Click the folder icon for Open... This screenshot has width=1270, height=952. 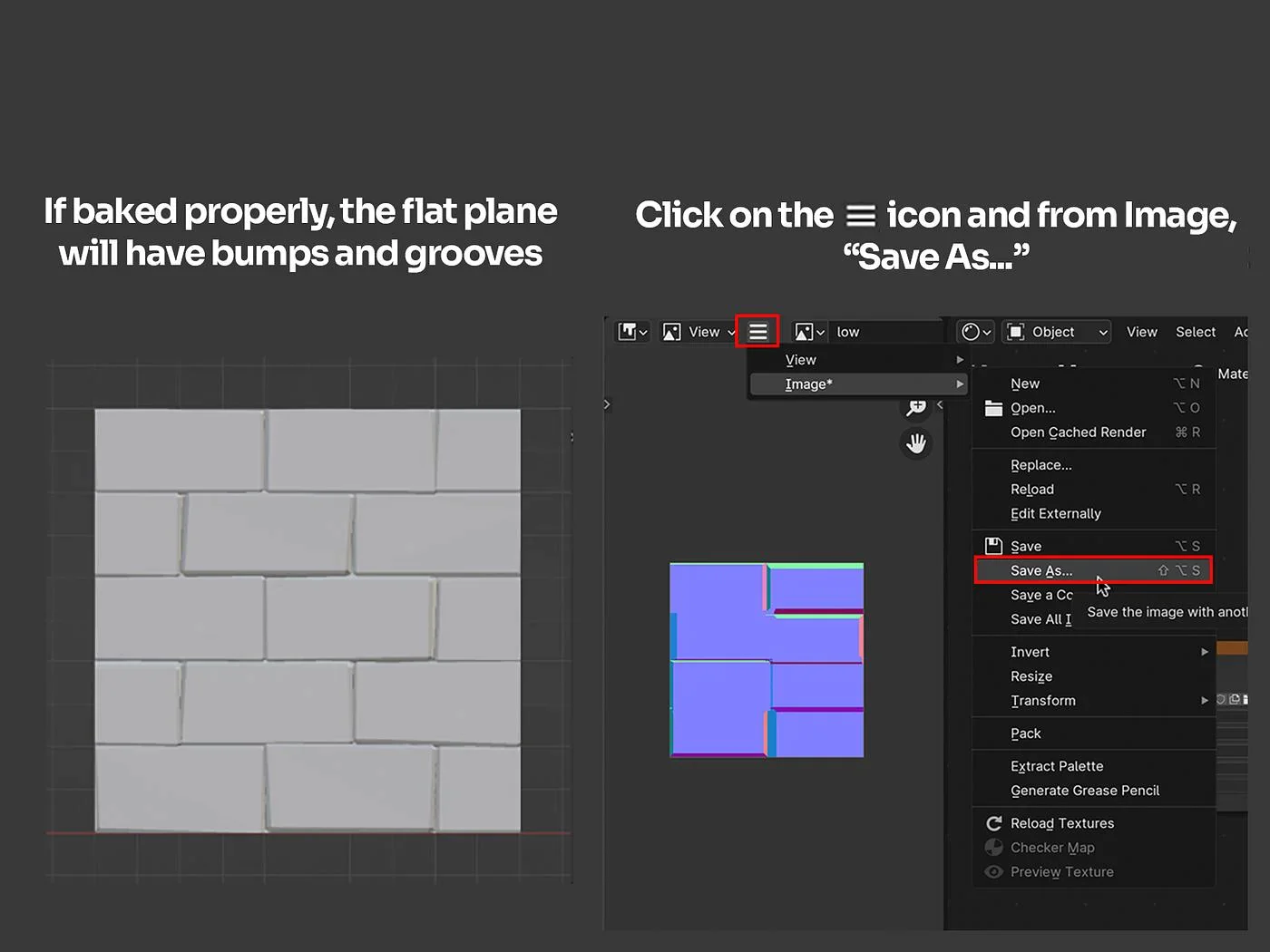point(993,408)
